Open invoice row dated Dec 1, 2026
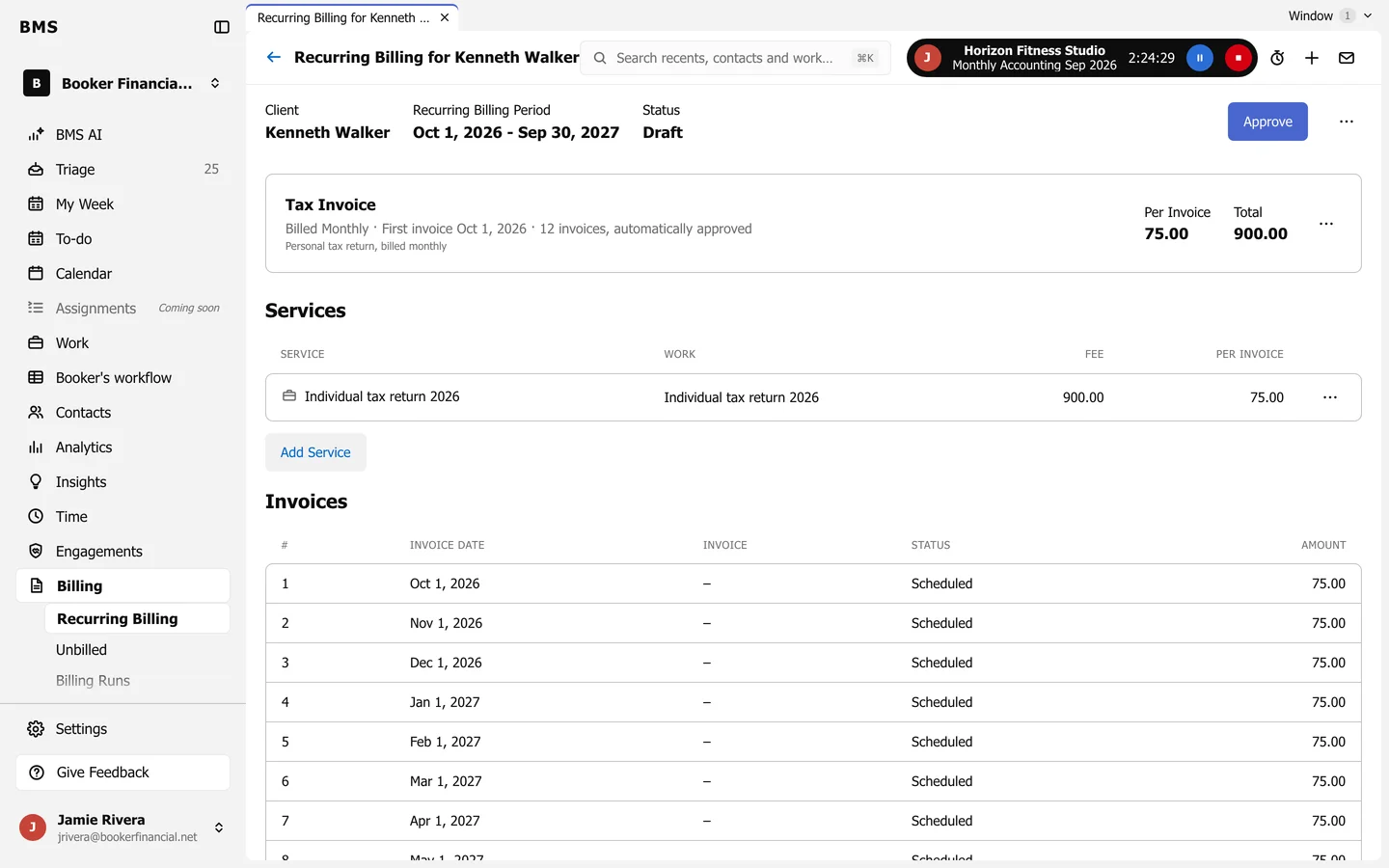Image resolution: width=1389 pixels, height=868 pixels. click(x=813, y=663)
